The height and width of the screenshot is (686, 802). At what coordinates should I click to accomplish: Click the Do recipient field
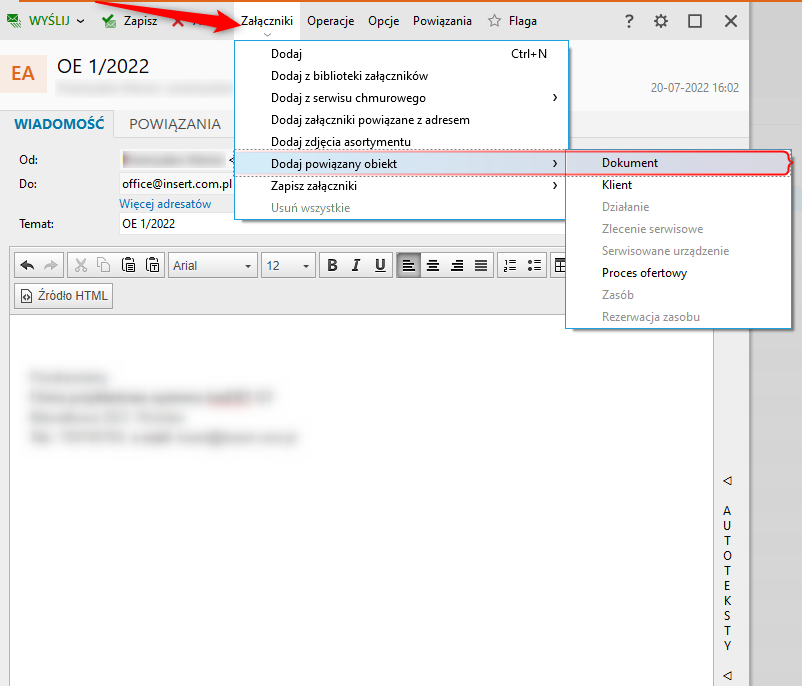[x=176, y=184]
